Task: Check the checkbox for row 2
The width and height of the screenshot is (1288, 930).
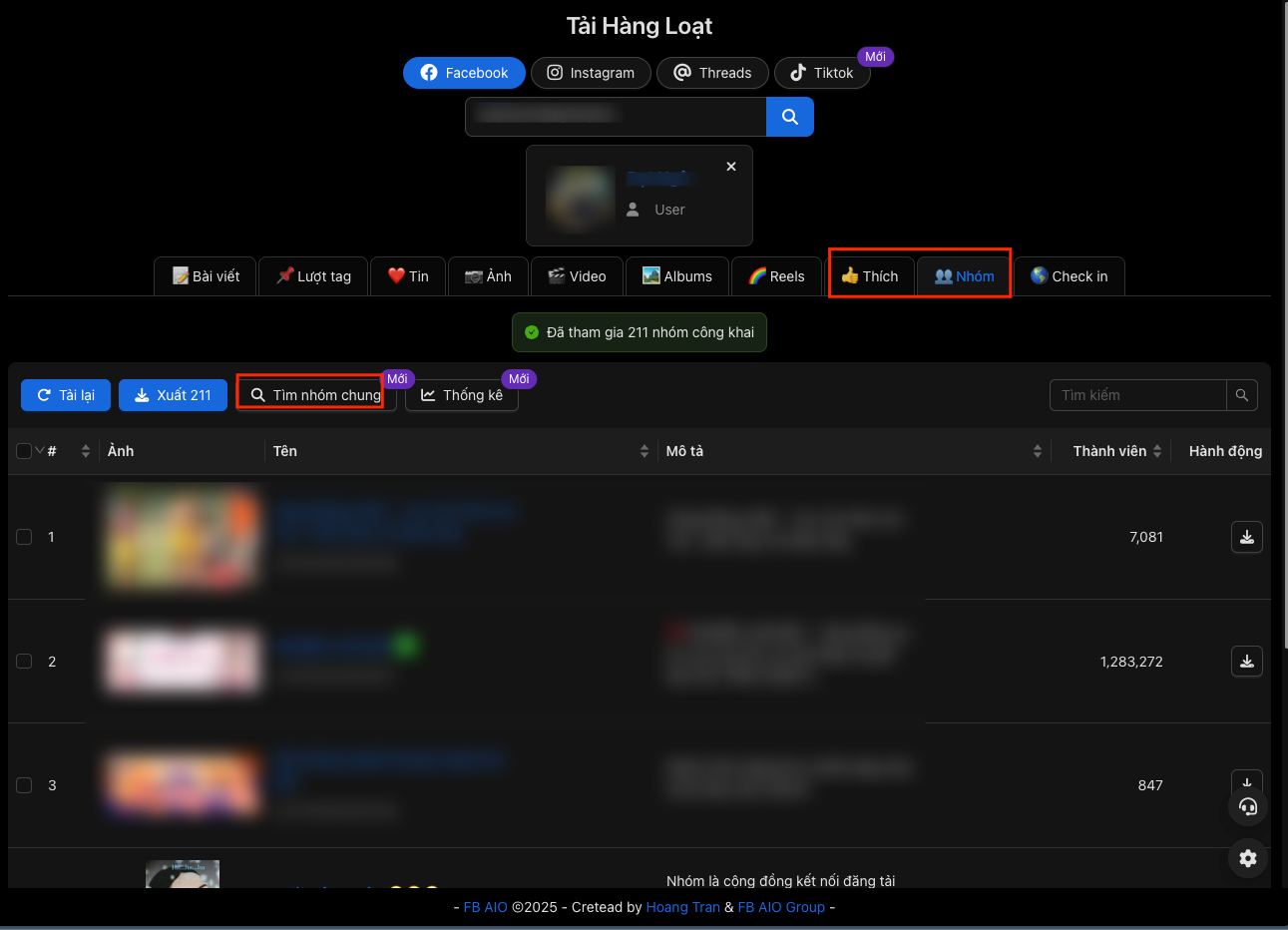Action: [24, 662]
